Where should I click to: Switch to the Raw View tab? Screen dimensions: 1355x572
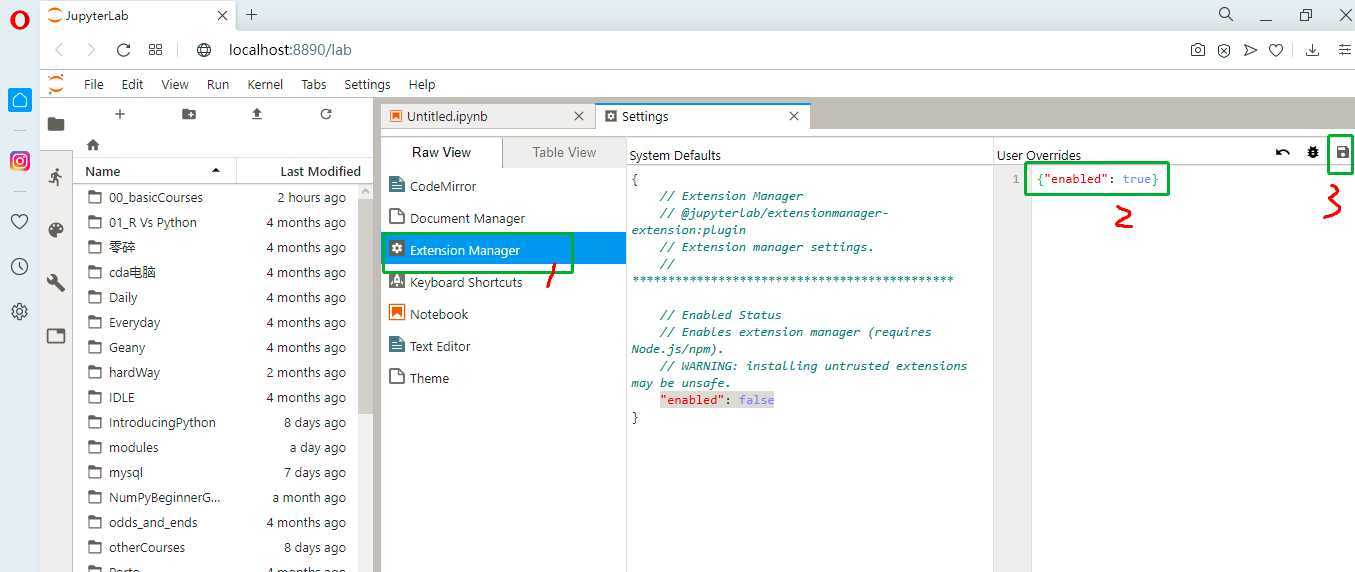[441, 152]
